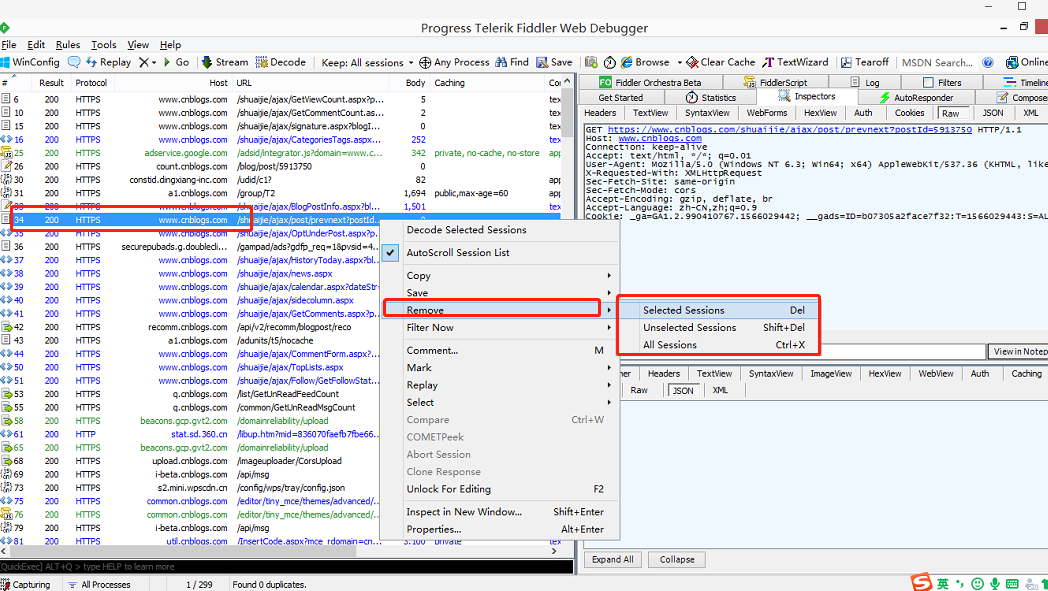Open the Keep: All sessions dropdown

[x=367, y=63]
